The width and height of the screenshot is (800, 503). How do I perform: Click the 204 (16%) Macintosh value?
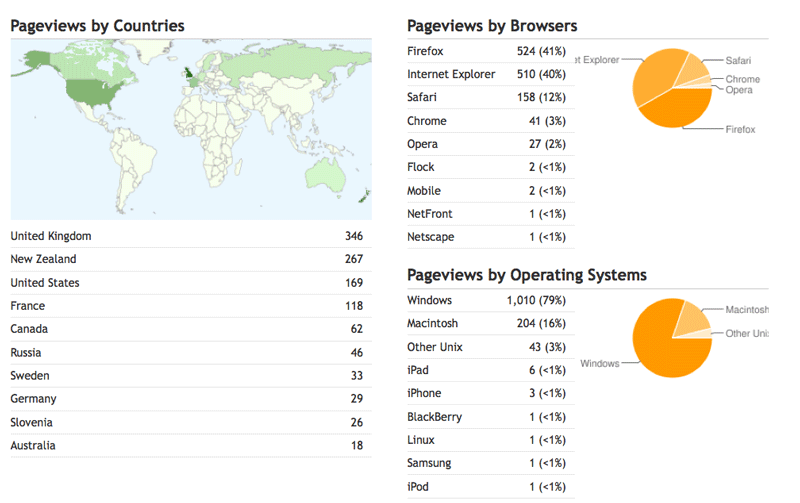[541, 323]
